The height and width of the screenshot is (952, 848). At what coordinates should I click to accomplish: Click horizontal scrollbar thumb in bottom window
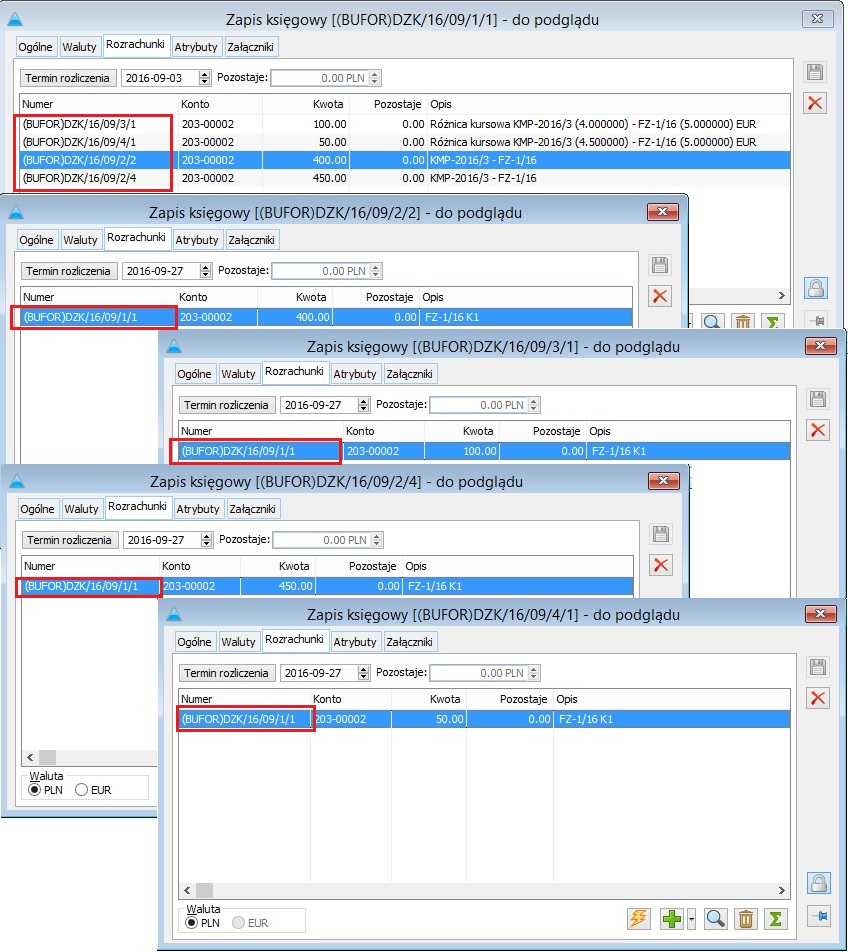point(205,890)
